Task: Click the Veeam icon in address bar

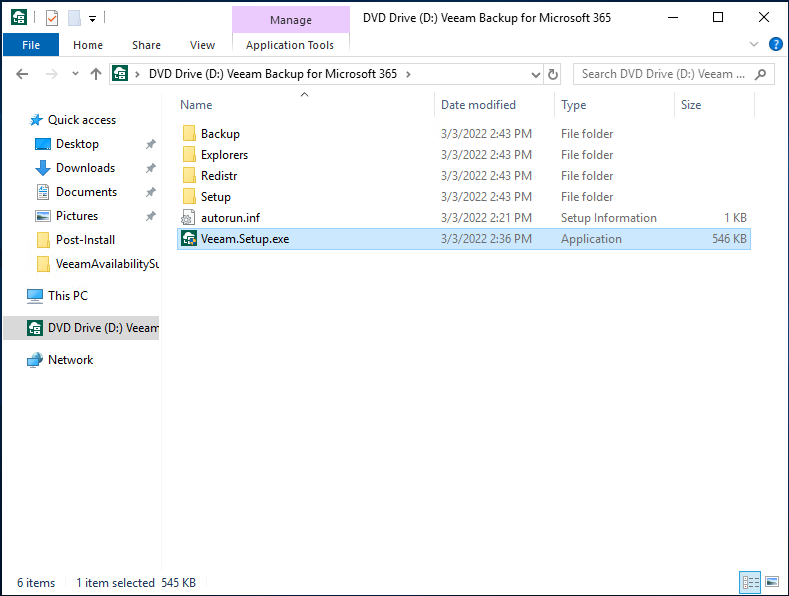Action: click(x=120, y=73)
